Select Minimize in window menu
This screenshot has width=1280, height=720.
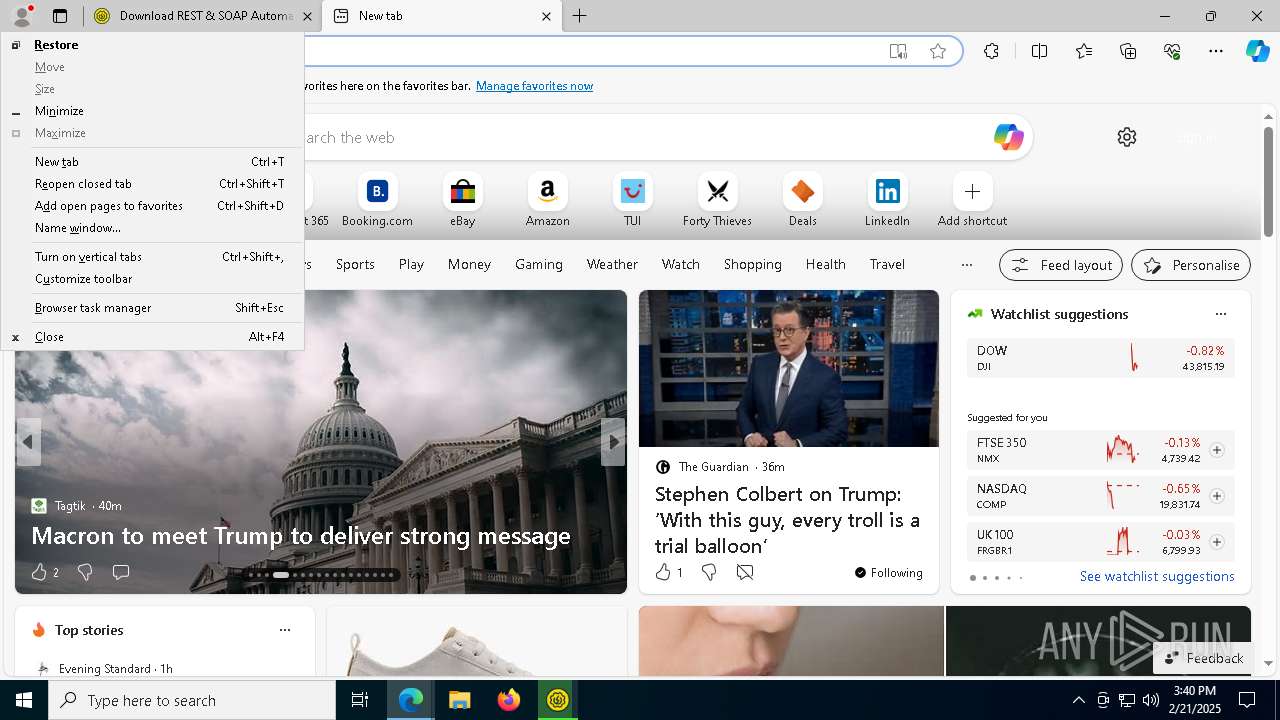(x=153, y=111)
